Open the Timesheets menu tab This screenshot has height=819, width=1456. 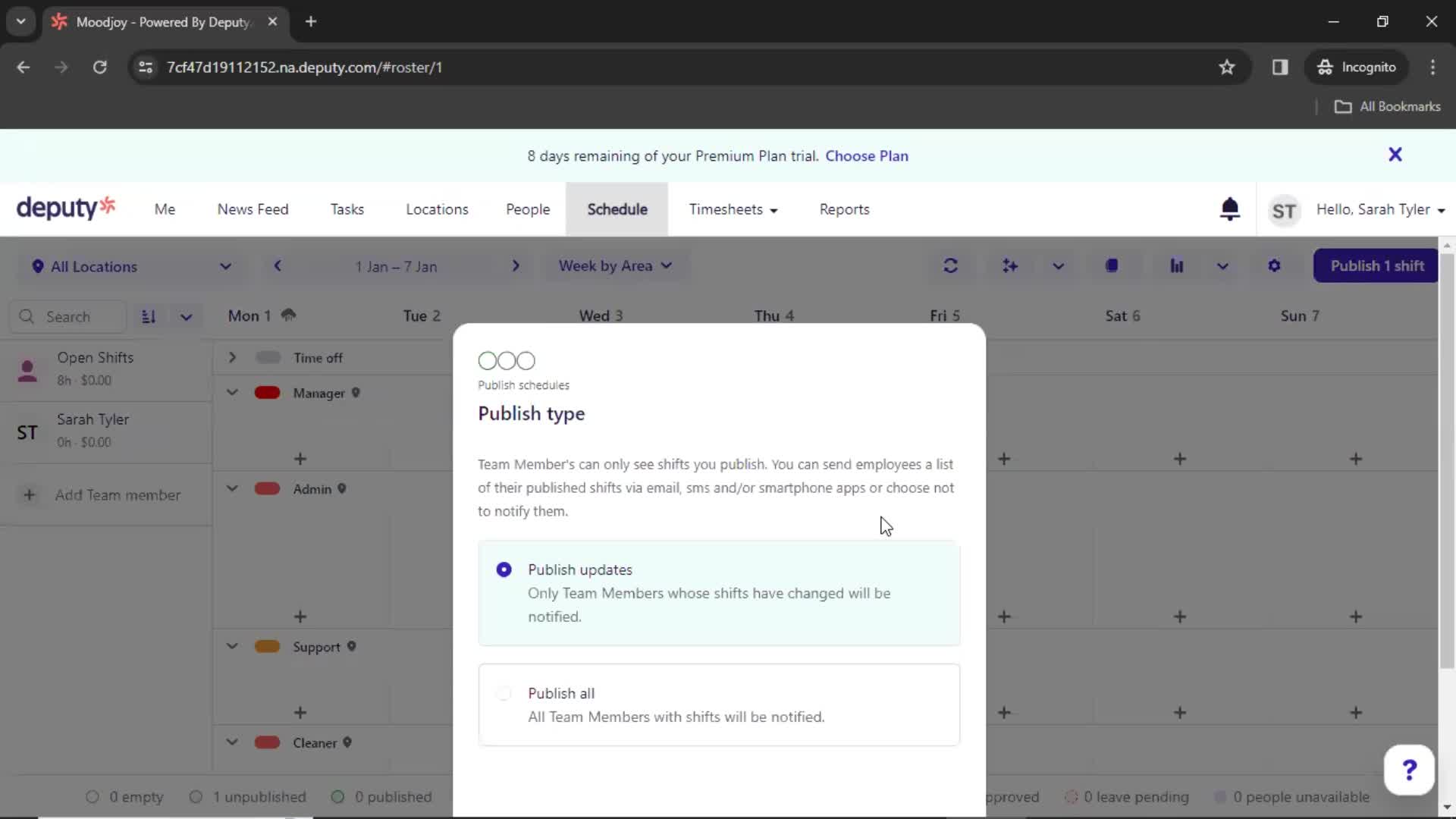point(733,209)
